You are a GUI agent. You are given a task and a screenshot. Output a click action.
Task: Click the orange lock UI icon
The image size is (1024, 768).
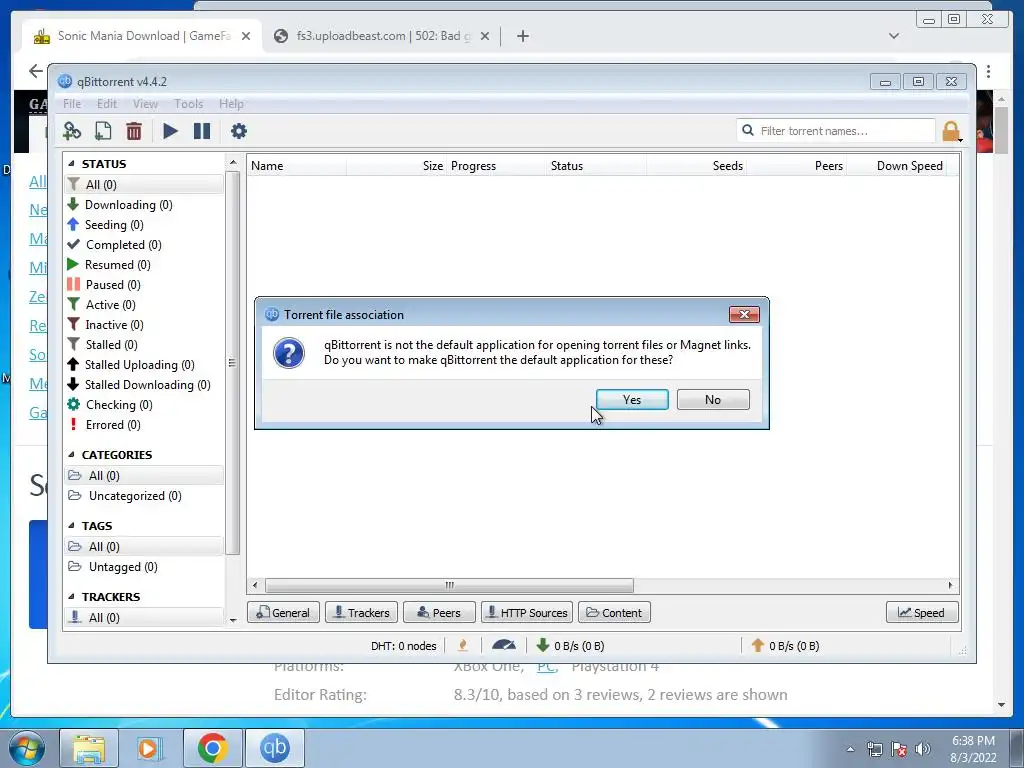pyautogui.click(x=952, y=131)
